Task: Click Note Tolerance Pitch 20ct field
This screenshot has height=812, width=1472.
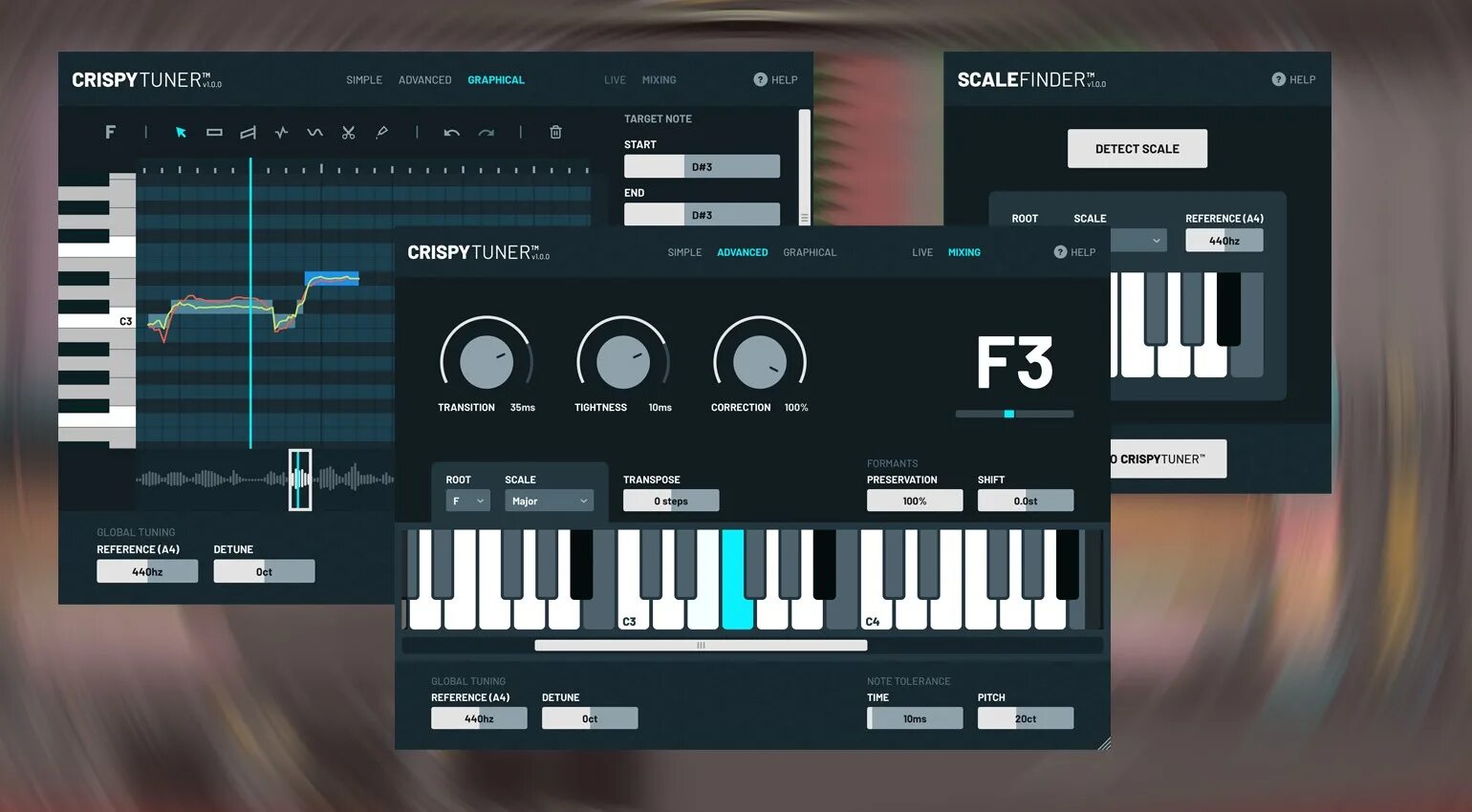Action: (1026, 718)
